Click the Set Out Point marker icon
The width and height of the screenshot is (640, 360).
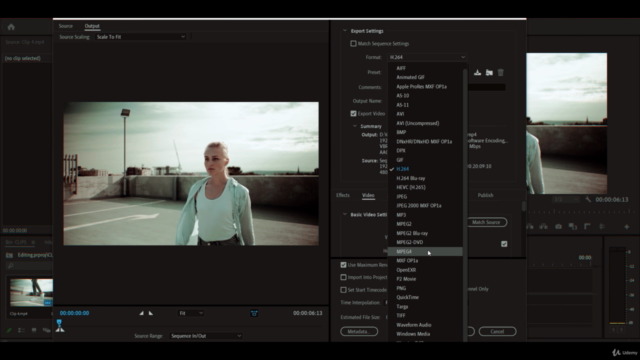tap(151, 313)
